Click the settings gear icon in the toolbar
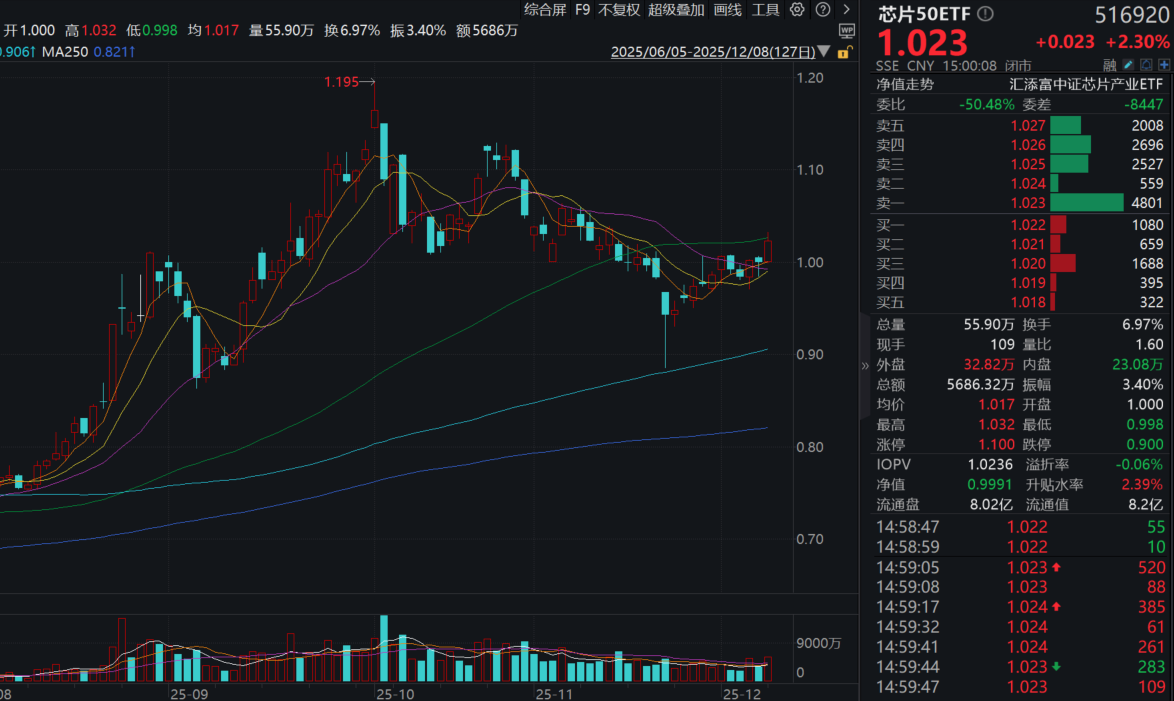Viewport: 1174px width, 701px height. click(797, 10)
